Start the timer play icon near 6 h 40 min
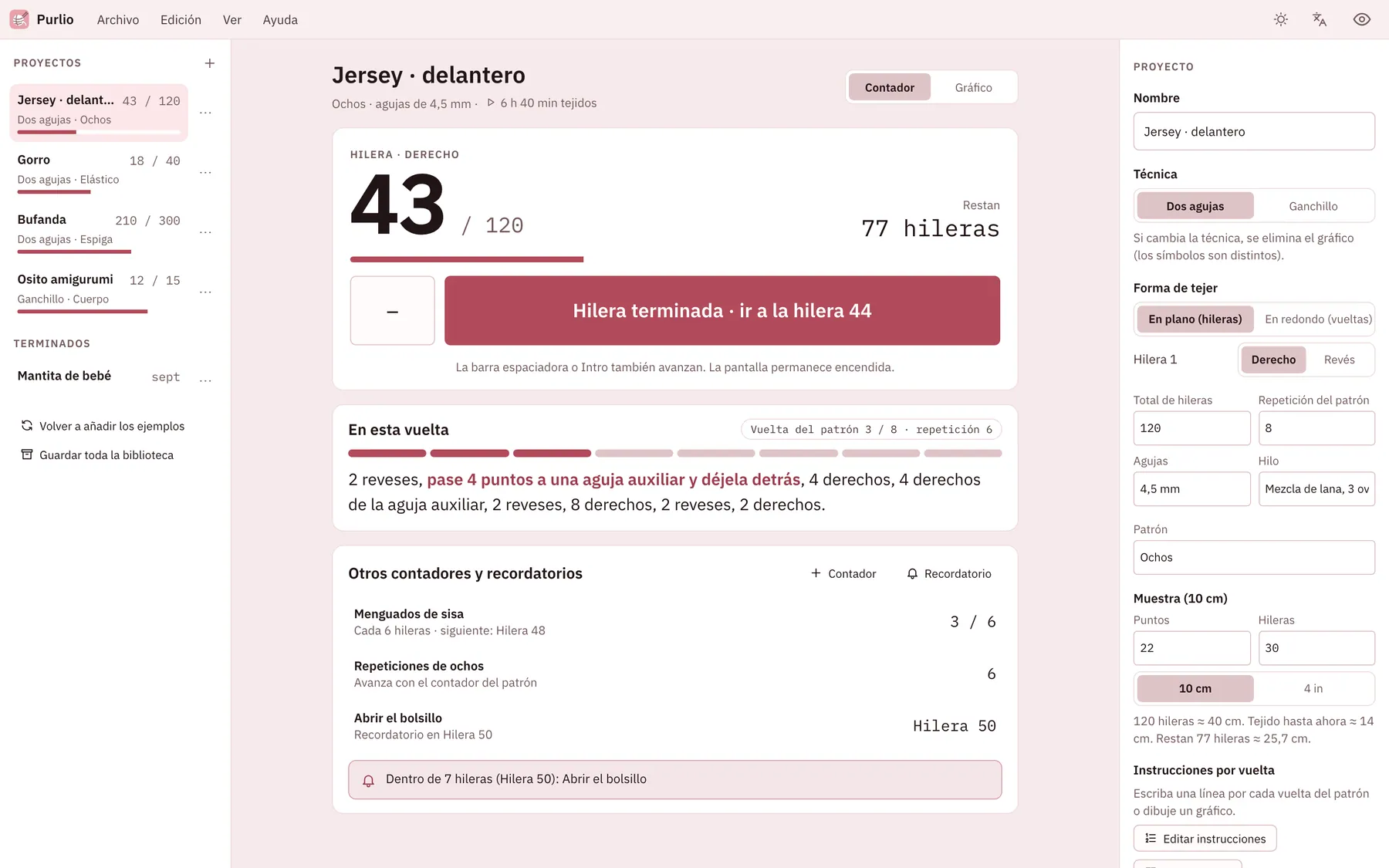 point(491,103)
